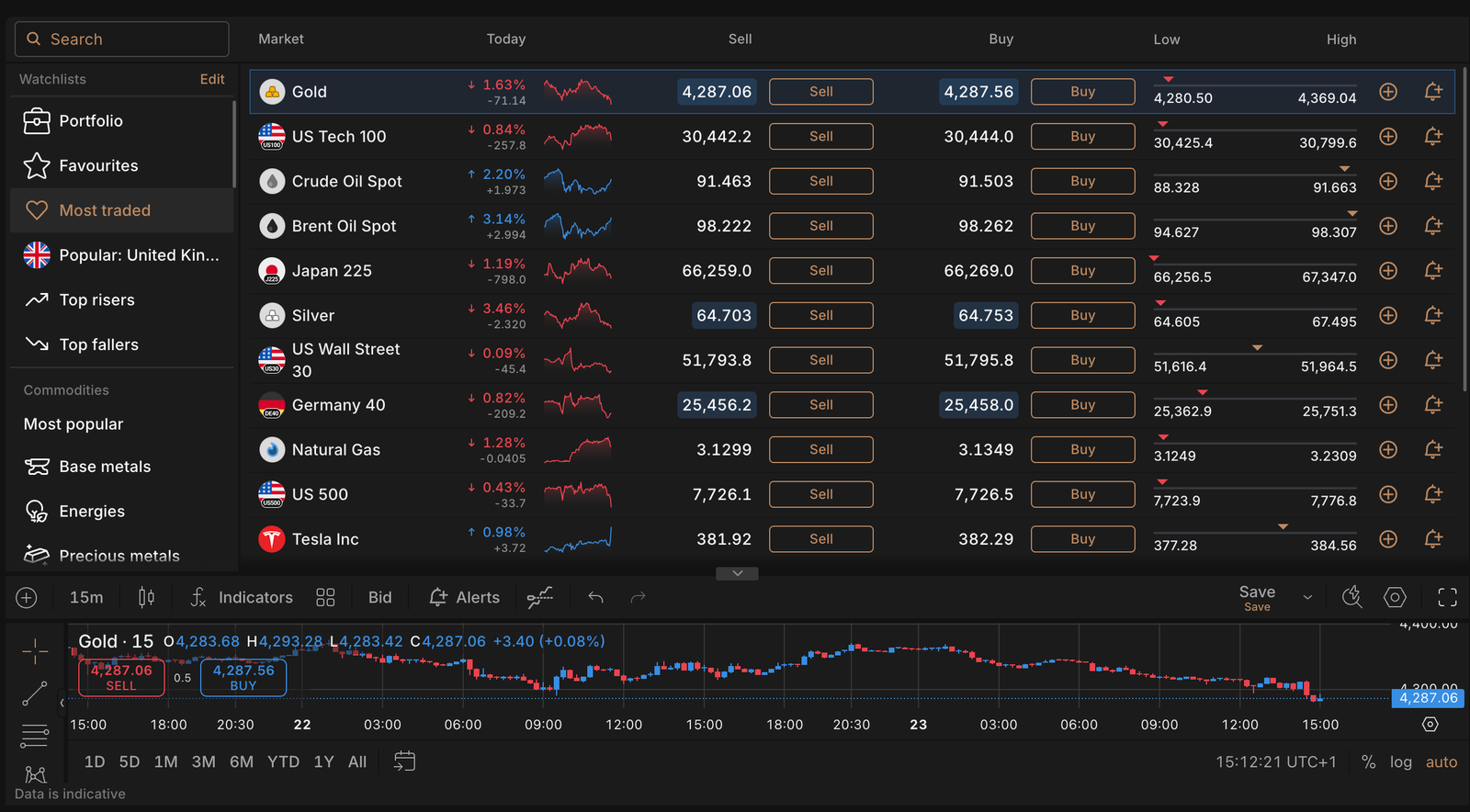Buy Tesla Inc
Viewport: 1470px width, 812px height.
pyautogui.click(x=1083, y=539)
